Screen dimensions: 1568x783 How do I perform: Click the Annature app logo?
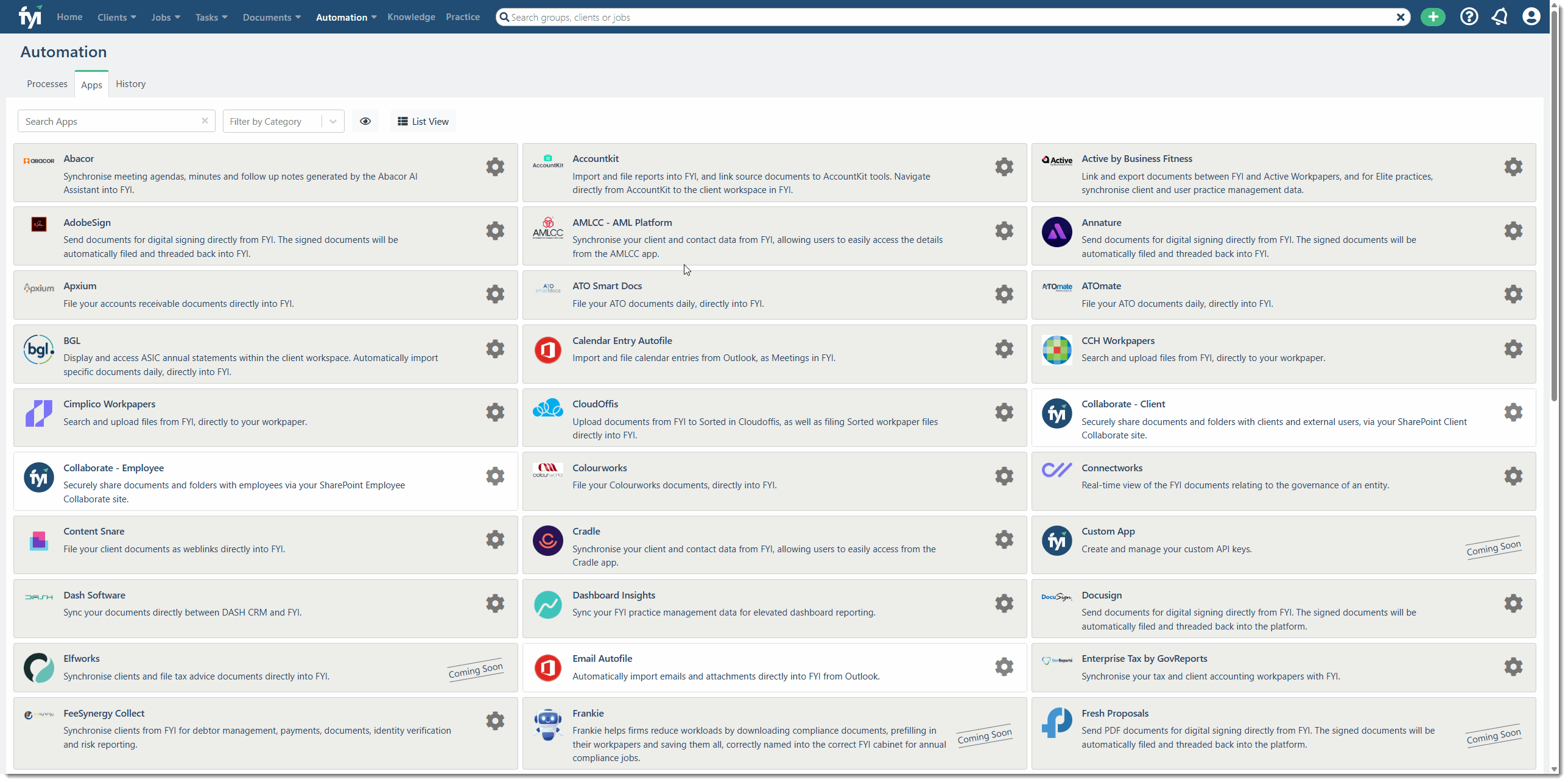[1056, 231]
